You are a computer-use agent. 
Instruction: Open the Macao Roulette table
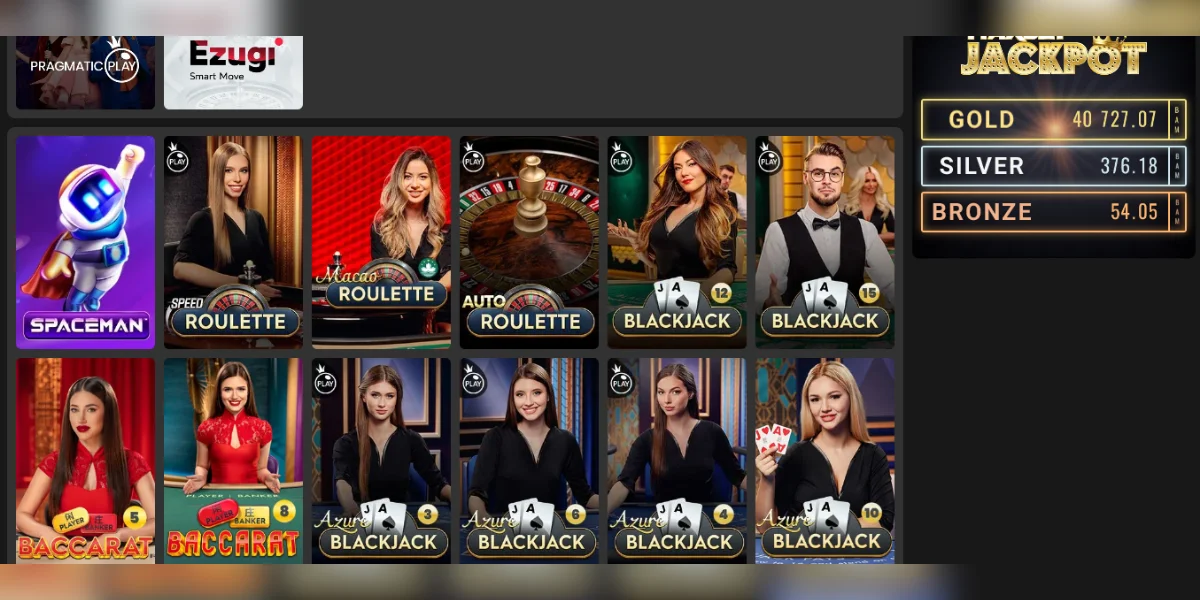[381, 242]
